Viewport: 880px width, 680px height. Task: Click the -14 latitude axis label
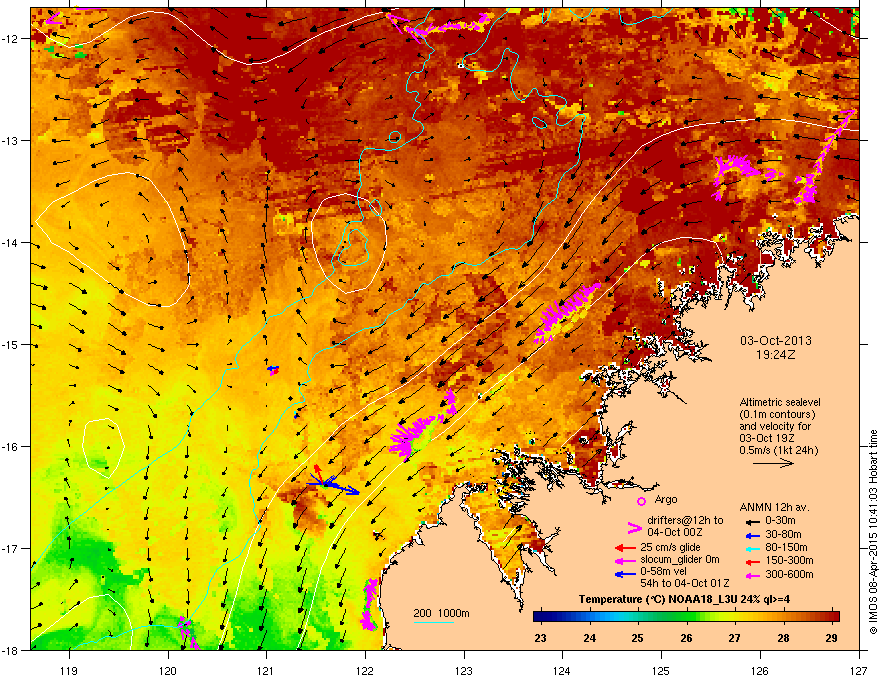point(11,242)
